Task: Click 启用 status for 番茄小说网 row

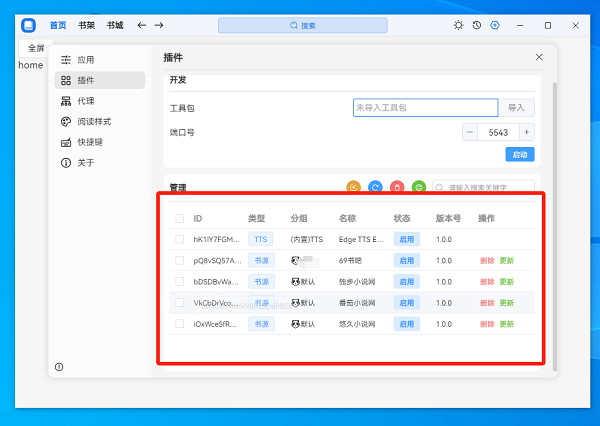Action: tap(407, 303)
